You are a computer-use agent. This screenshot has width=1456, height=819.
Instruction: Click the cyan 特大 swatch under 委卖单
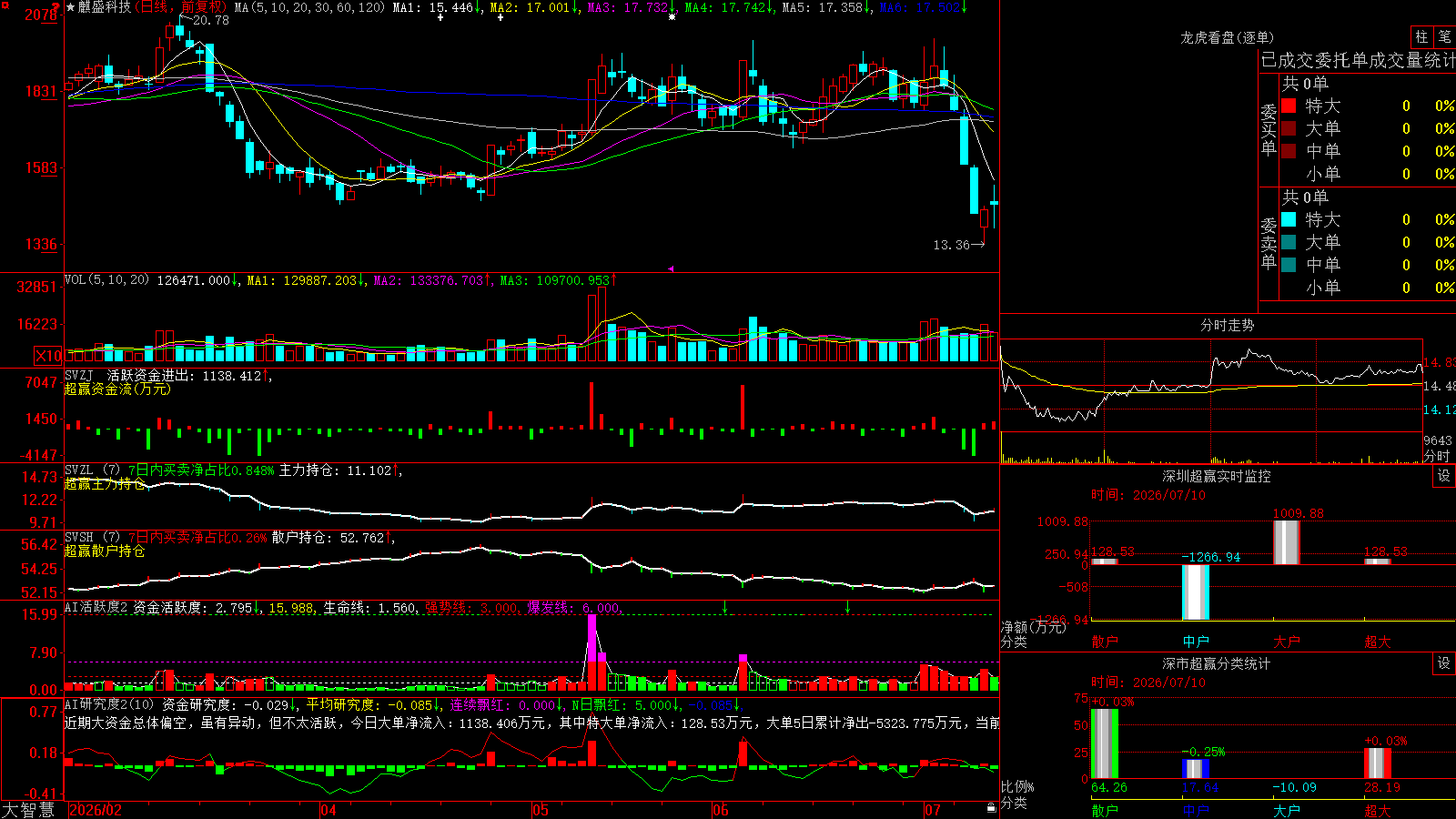click(x=1289, y=219)
